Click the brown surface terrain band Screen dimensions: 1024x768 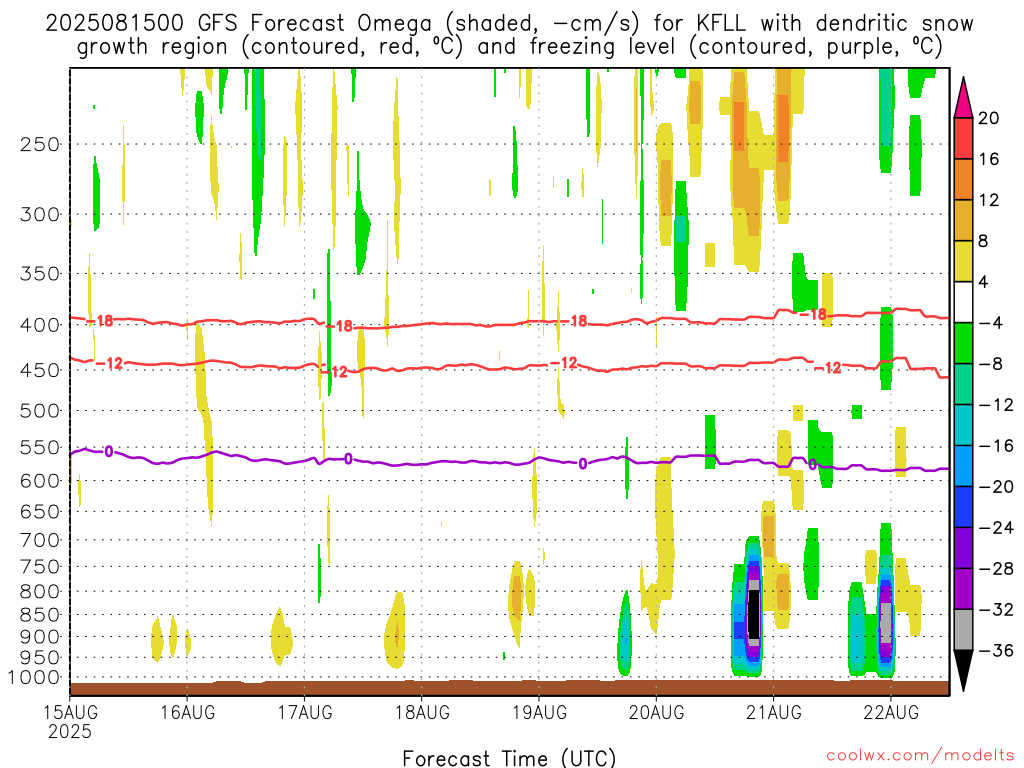(509, 688)
